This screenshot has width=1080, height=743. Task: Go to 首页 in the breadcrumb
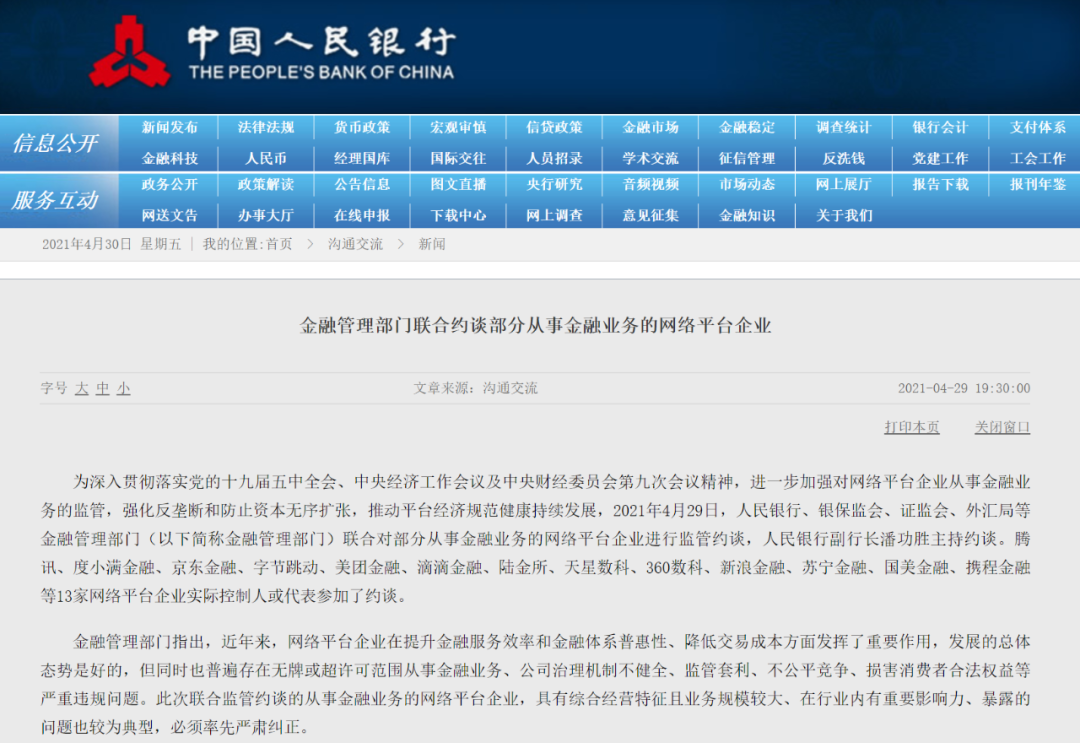coord(279,244)
